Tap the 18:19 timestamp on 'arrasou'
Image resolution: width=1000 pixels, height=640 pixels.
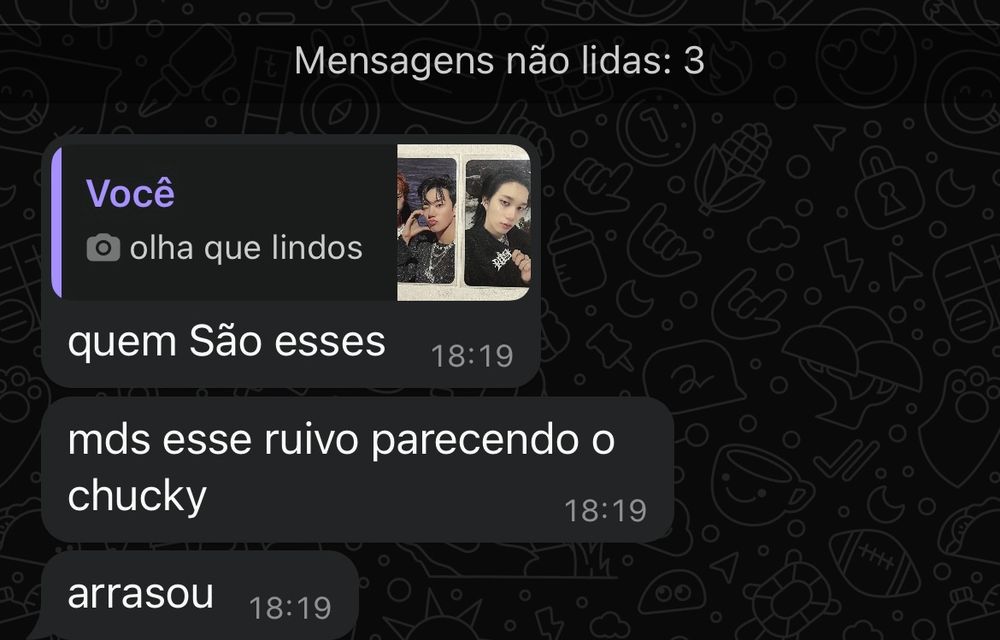pyautogui.click(x=290, y=607)
